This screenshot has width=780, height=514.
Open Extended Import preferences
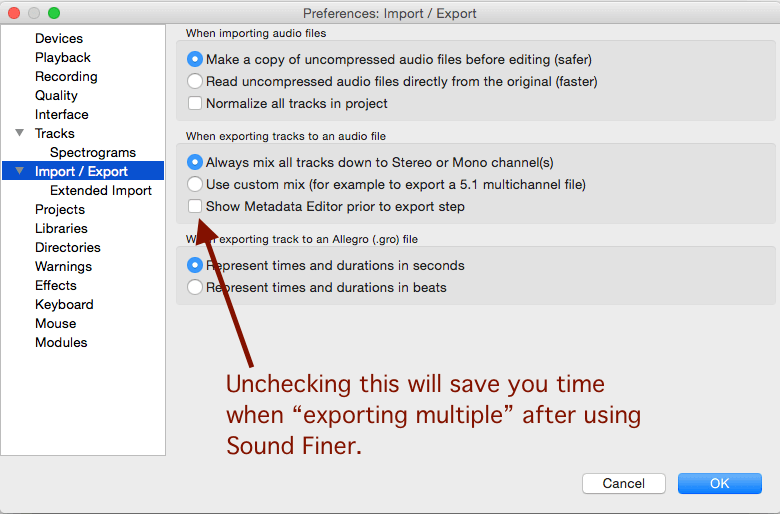pos(100,190)
